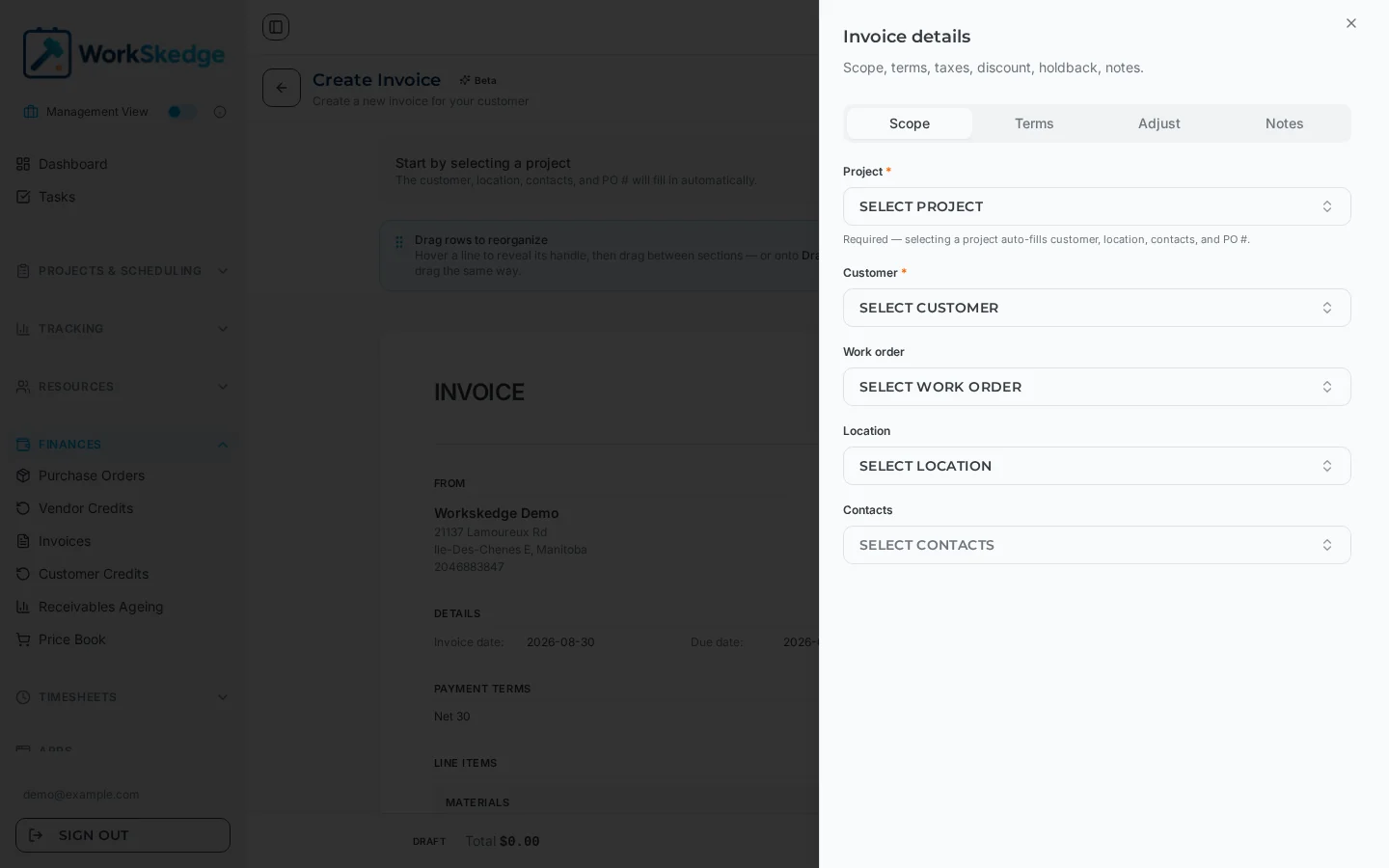
Task: Click the DRAFT status label
Action: (x=429, y=842)
